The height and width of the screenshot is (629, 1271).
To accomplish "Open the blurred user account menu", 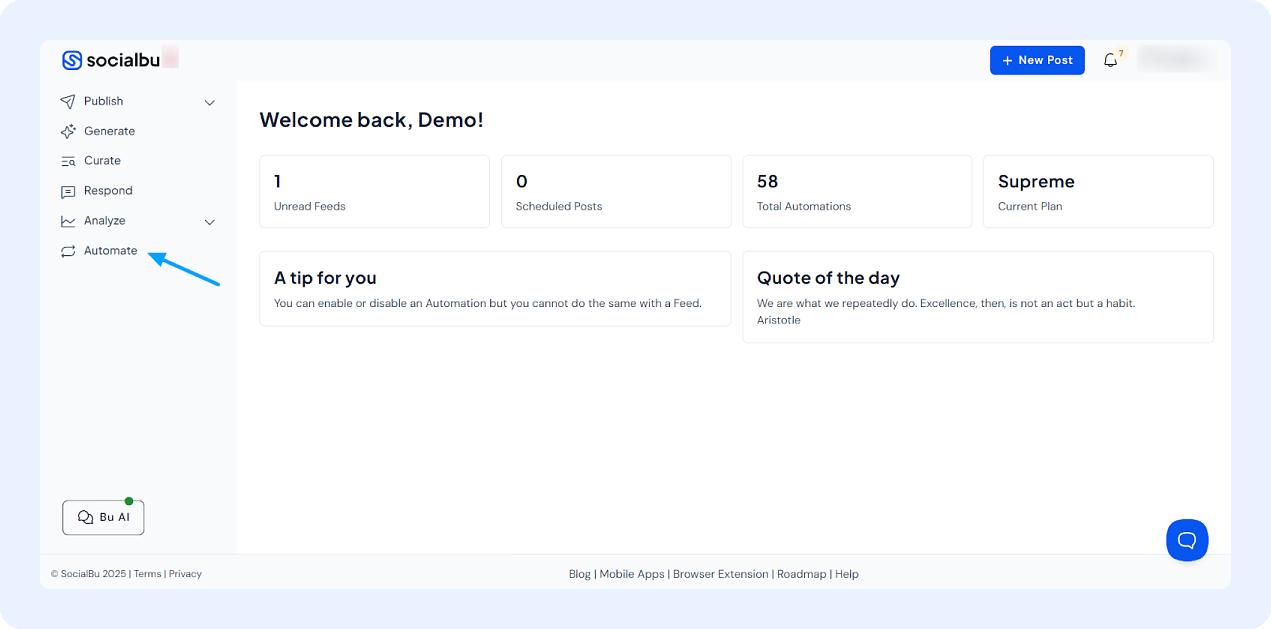I will point(1176,60).
